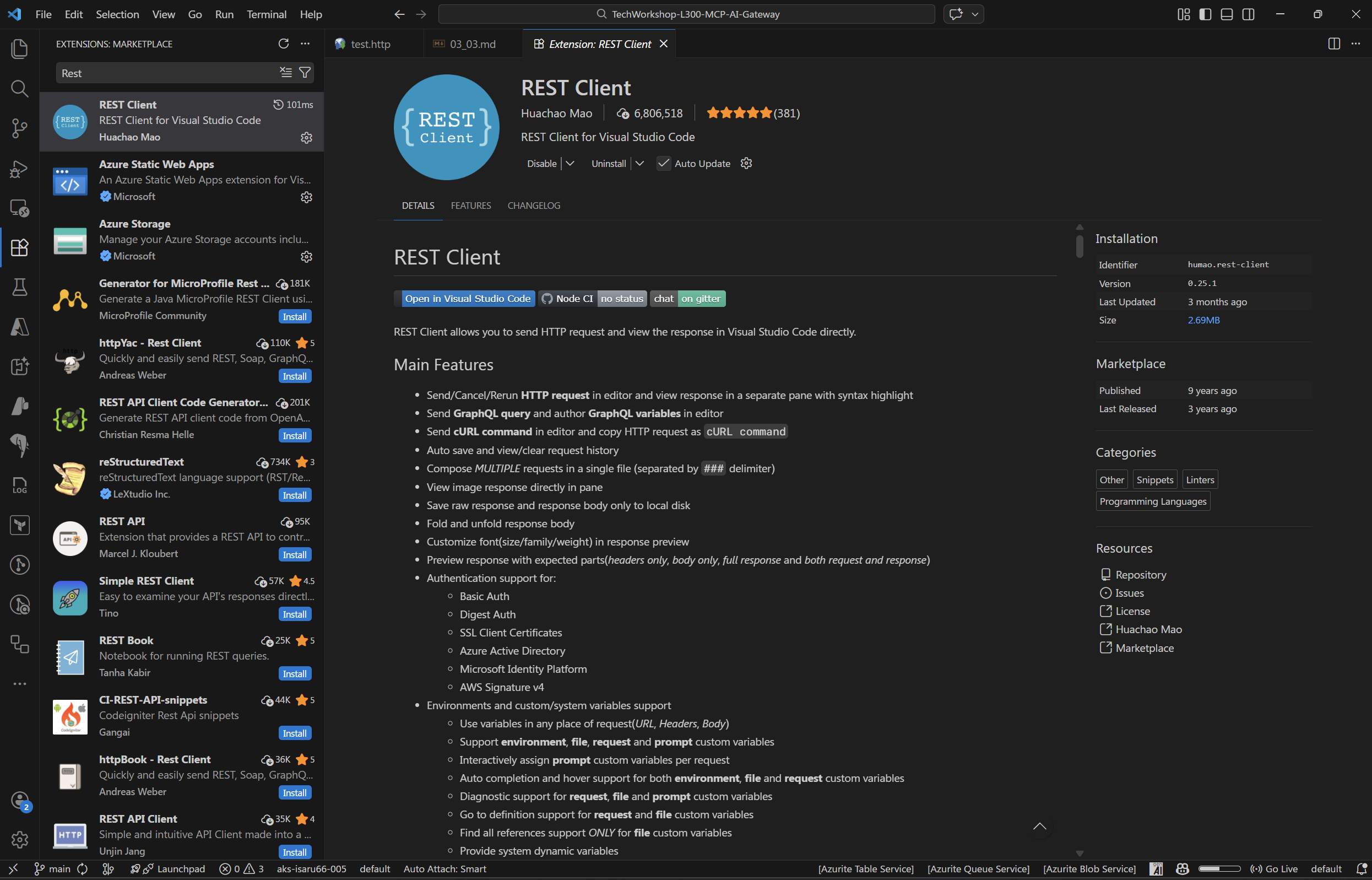Select the Extensions view icon

(x=19, y=247)
